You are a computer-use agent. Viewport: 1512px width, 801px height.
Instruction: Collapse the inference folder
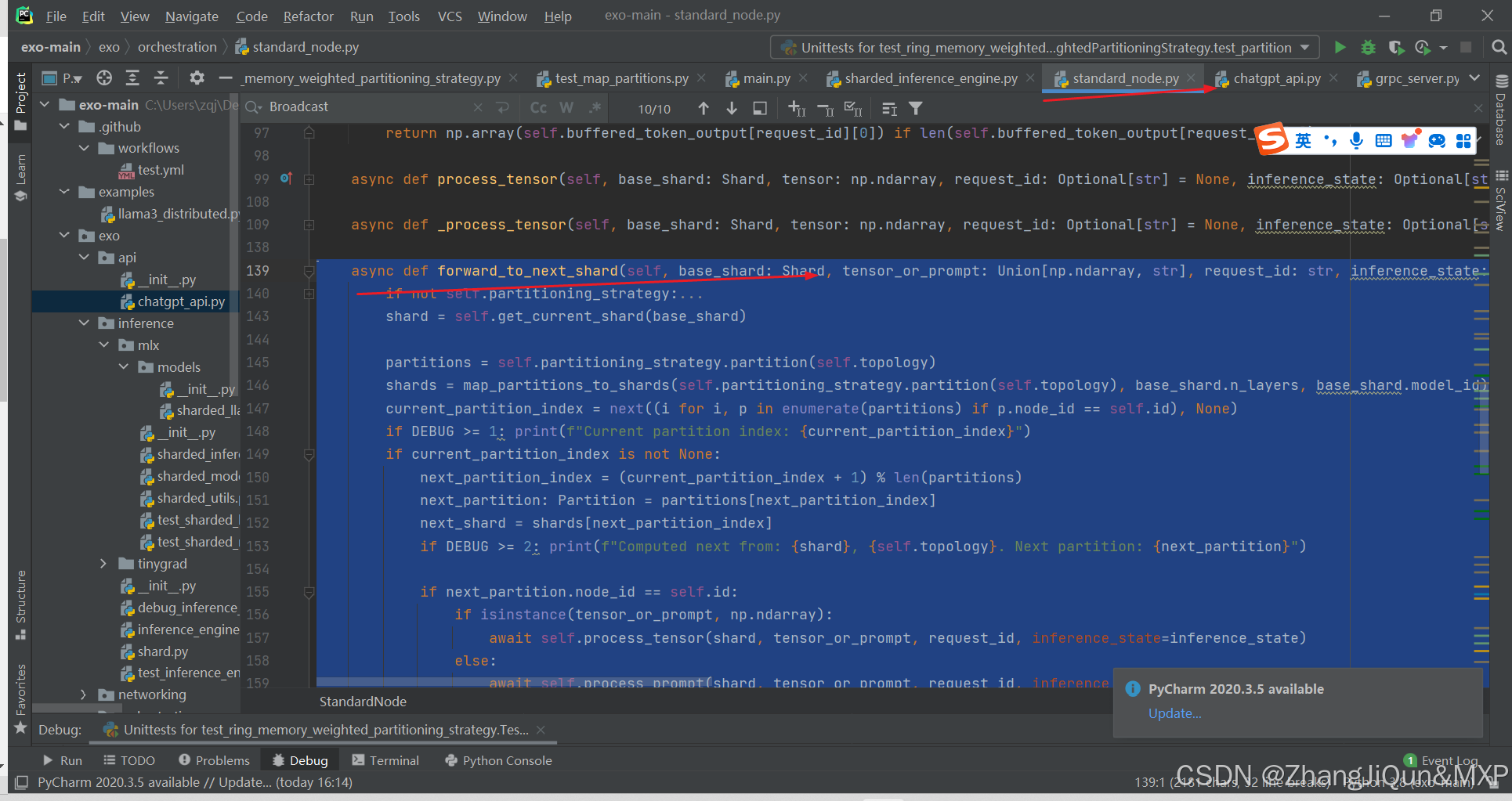[x=84, y=323]
